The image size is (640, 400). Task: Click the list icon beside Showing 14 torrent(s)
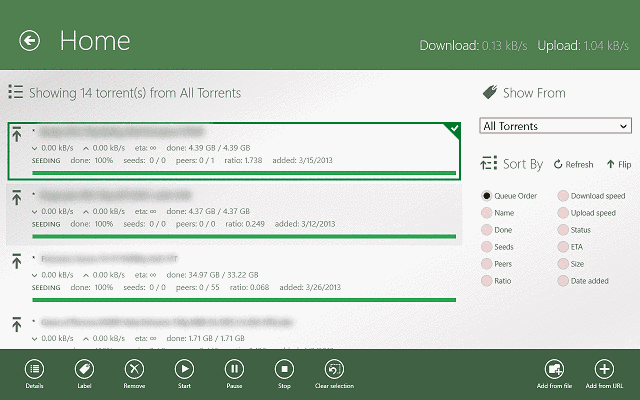(x=16, y=92)
